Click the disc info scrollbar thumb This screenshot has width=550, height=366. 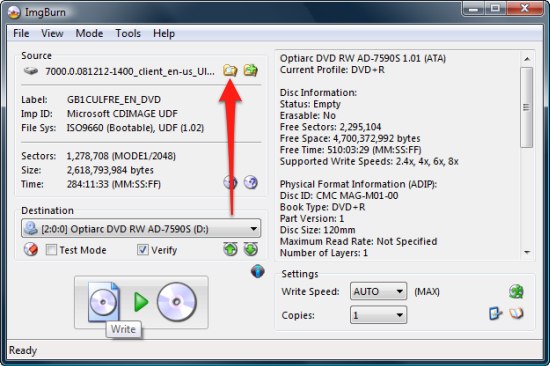pos(527,107)
